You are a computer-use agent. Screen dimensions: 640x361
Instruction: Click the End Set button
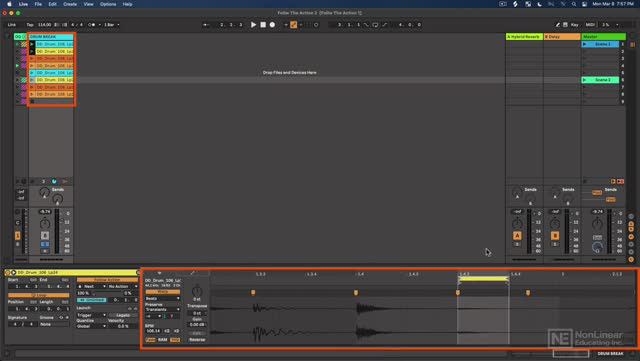(65, 280)
